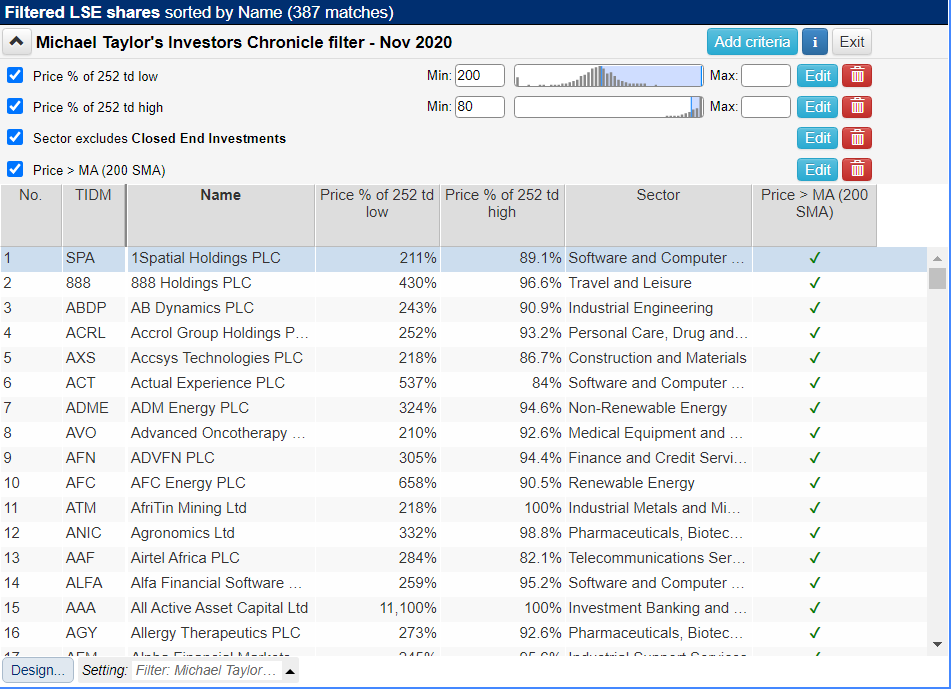This screenshot has height=689, width=951.
Task: Click the table scroll down arrow
Action: point(938,644)
